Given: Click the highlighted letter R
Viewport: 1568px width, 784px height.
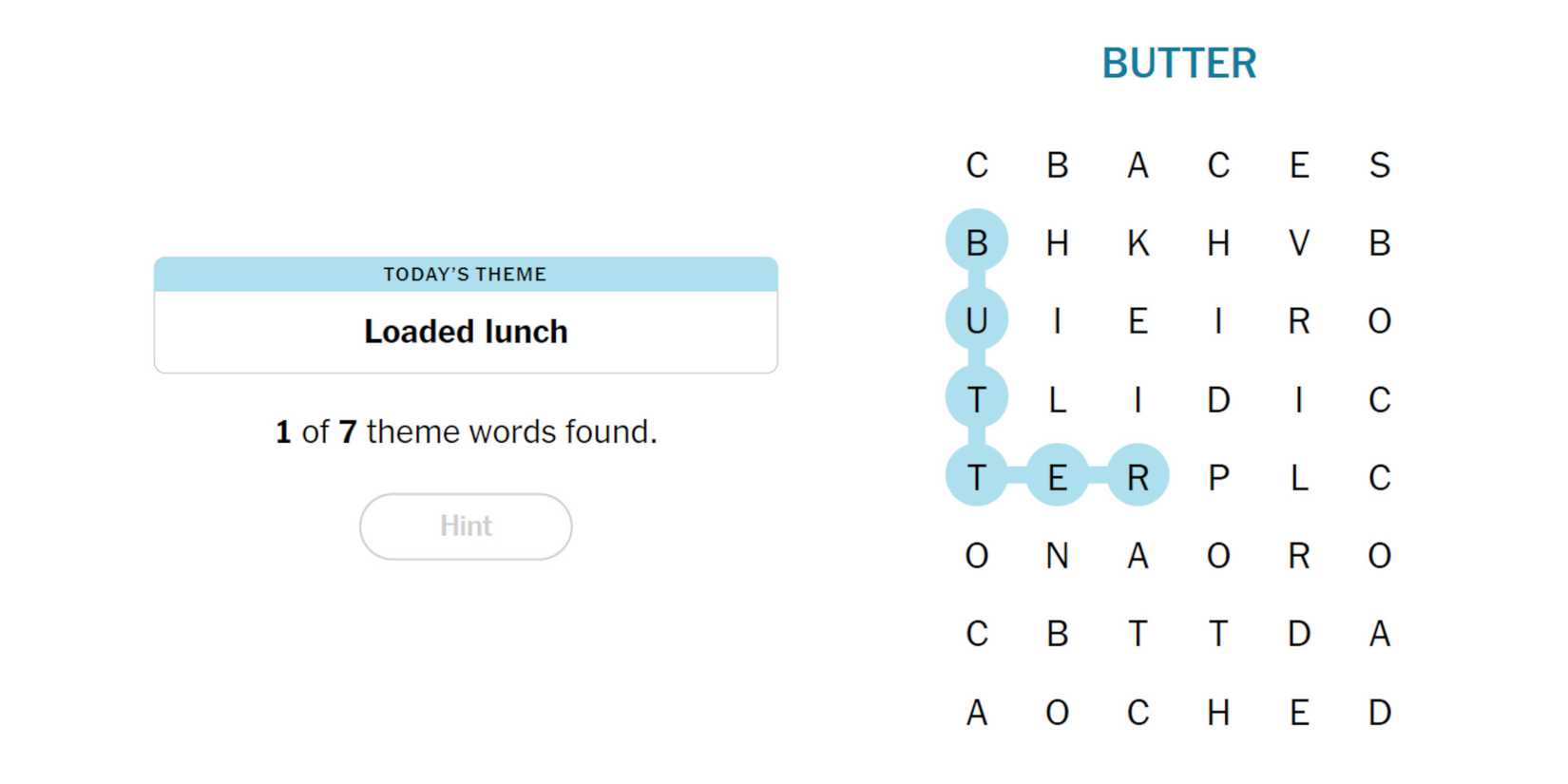Looking at the screenshot, I should [1138, 477].
